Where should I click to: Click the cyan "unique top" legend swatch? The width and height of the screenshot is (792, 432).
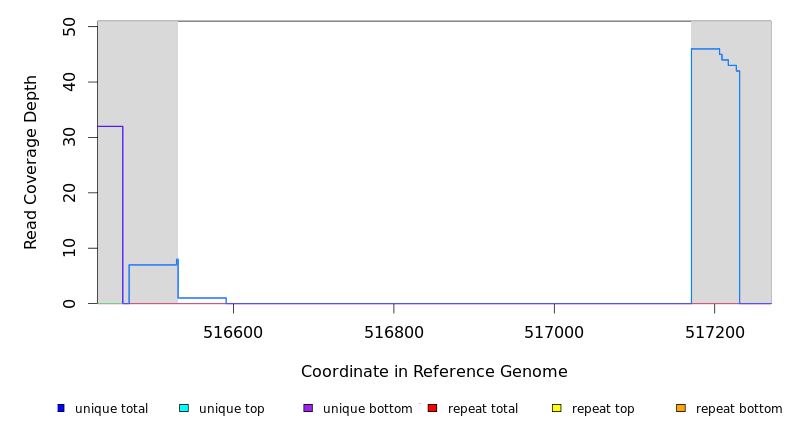184,408
